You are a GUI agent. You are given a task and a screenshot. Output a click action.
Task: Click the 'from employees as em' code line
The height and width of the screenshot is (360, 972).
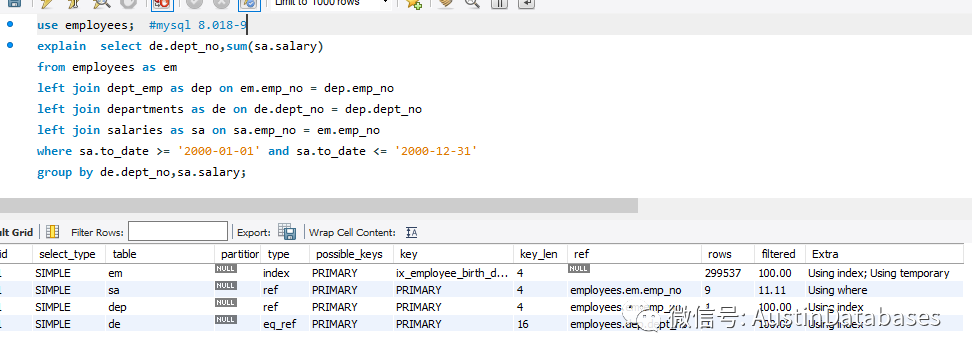click(x=107, y=67)
